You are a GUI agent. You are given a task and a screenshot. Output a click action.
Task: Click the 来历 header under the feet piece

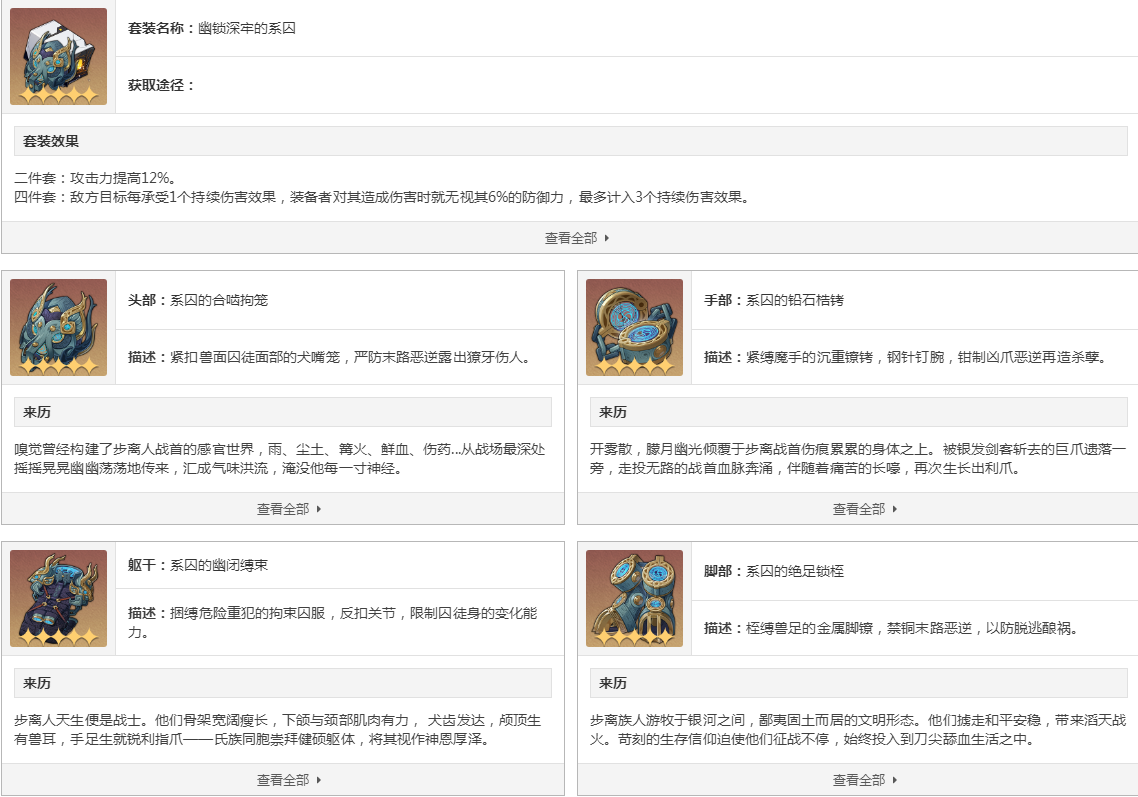coord(613,683)
